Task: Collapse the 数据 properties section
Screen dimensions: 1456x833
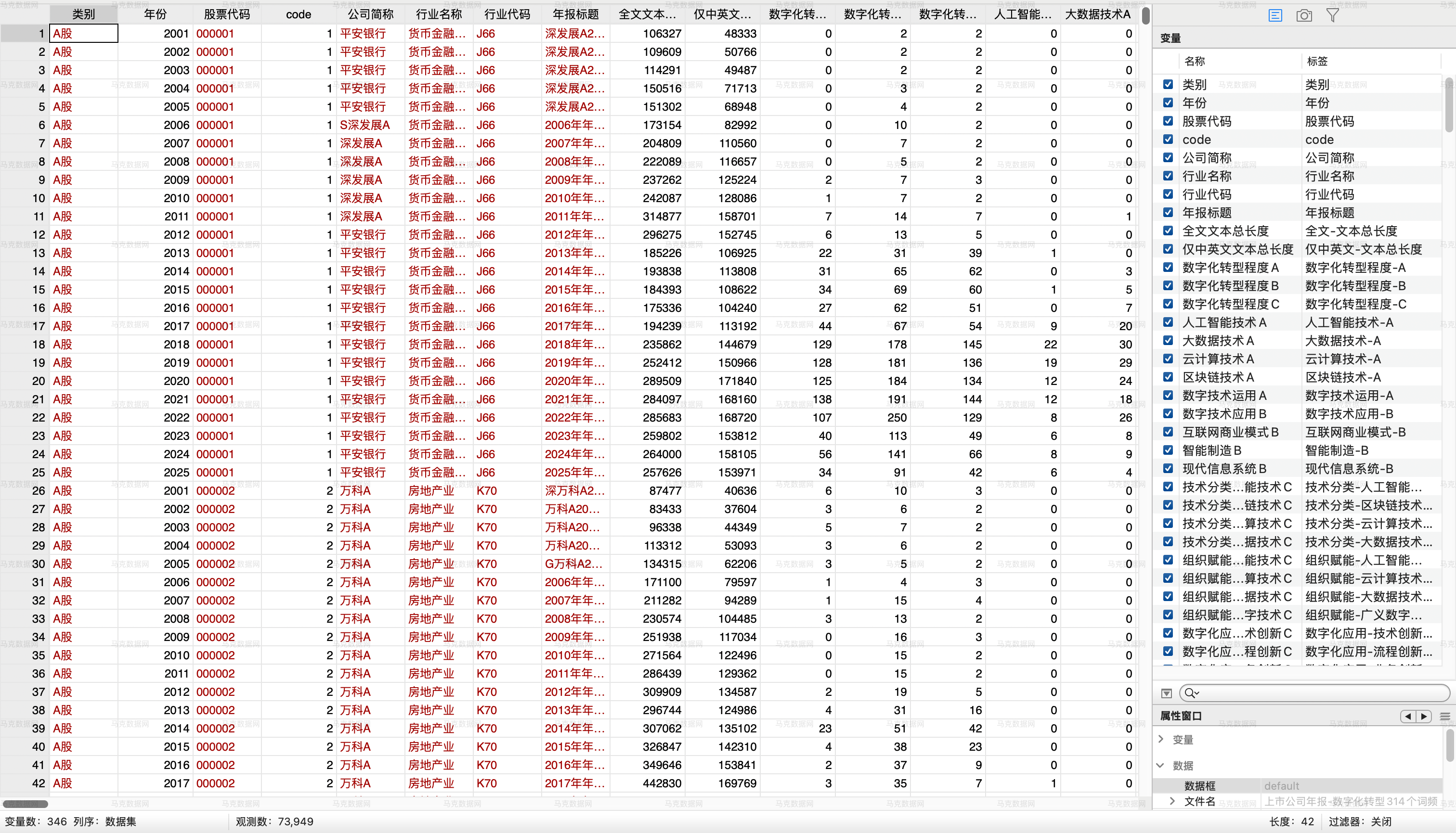Action: [x=1161, y=766]
